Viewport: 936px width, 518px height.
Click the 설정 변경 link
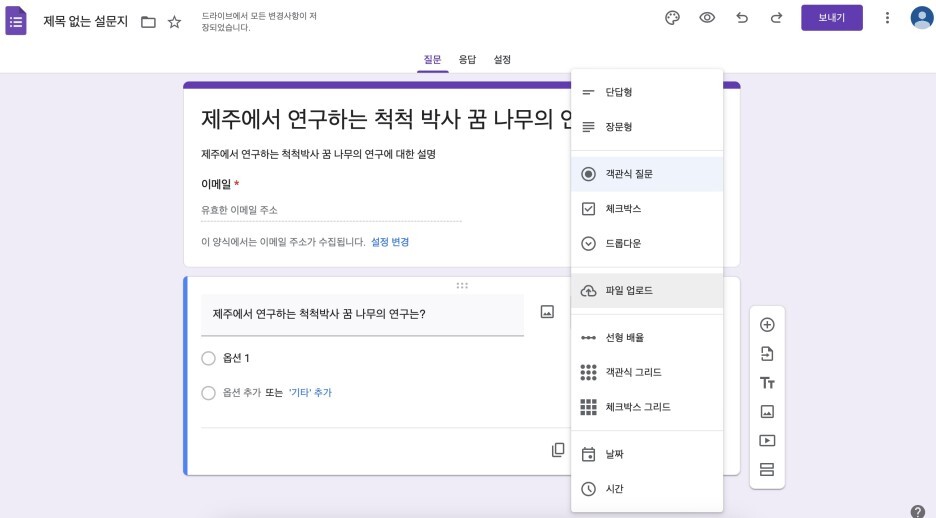(x=390, y=242)
